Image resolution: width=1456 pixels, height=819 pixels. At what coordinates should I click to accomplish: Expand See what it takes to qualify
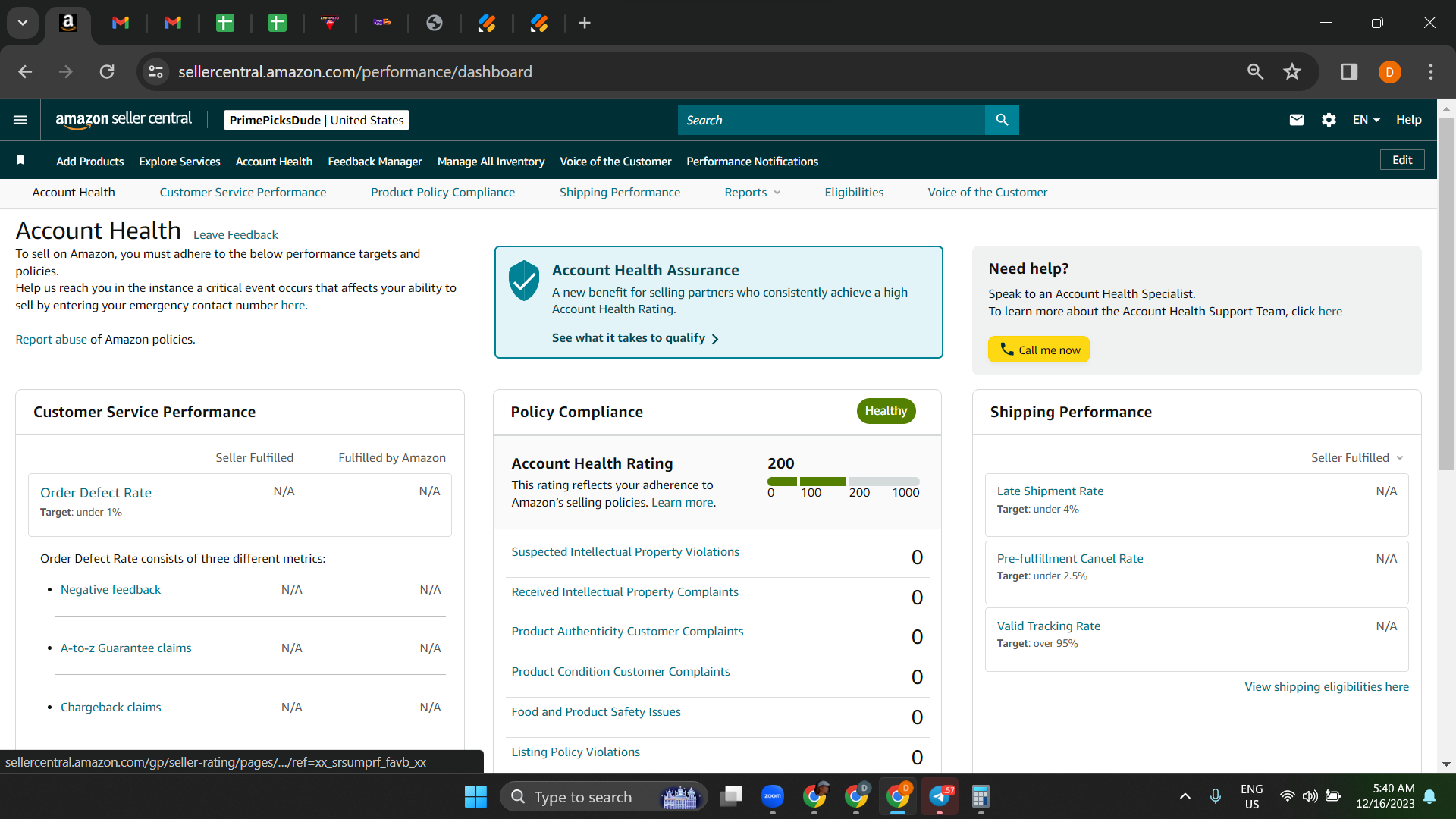click(x=635, y=338)
